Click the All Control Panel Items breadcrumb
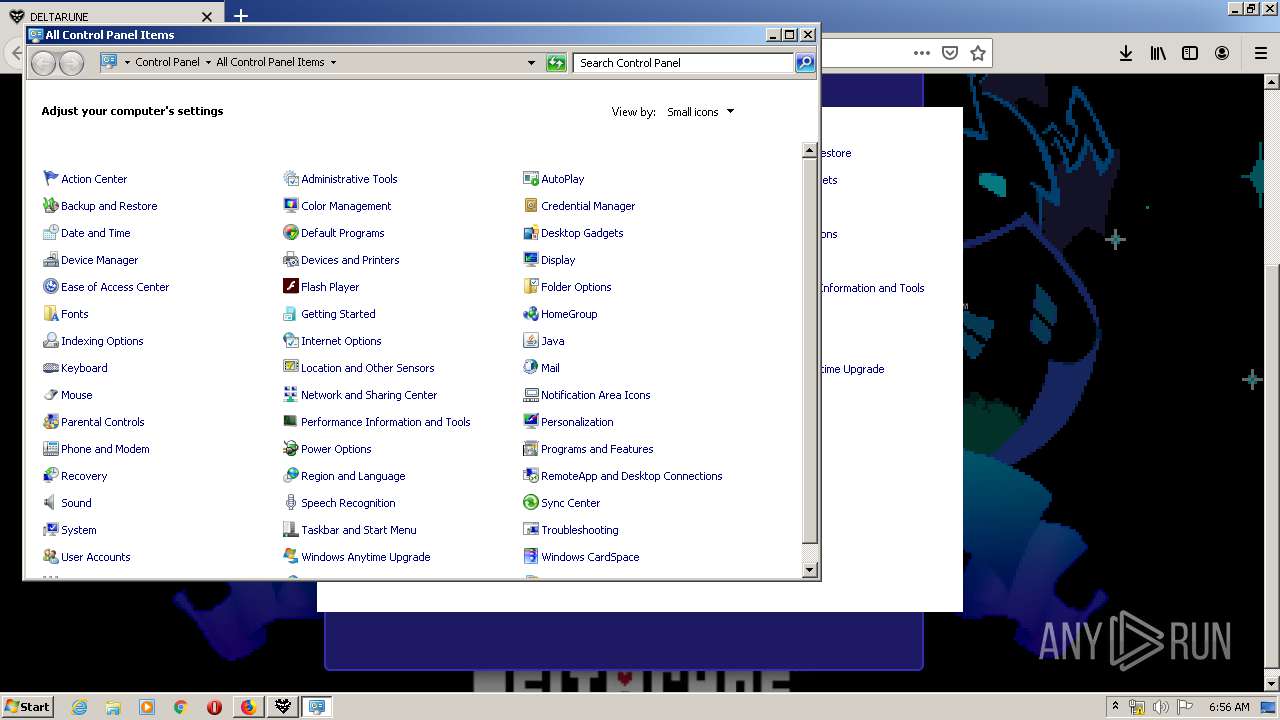This screenshot has width=1280, height=720. pos(270,62)
